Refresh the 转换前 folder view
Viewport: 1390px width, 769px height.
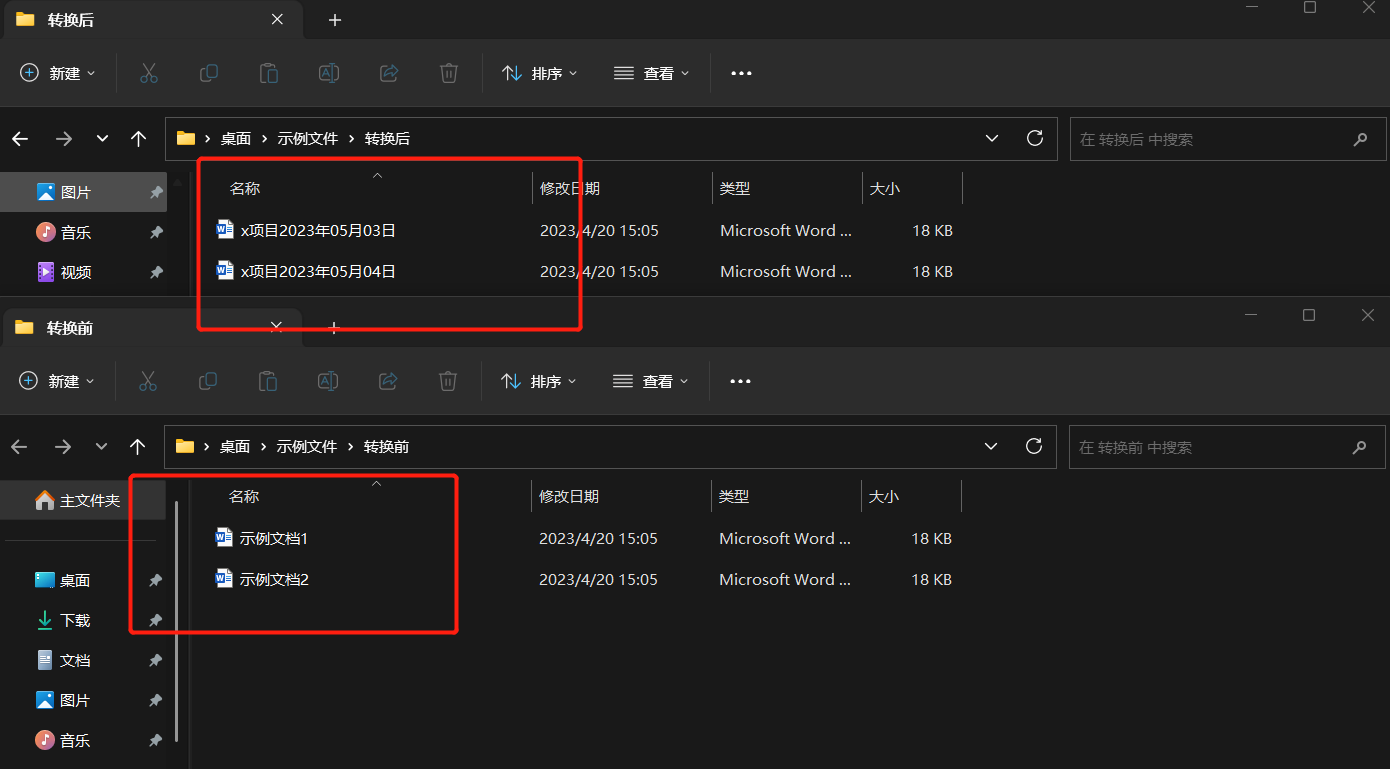1034,446
